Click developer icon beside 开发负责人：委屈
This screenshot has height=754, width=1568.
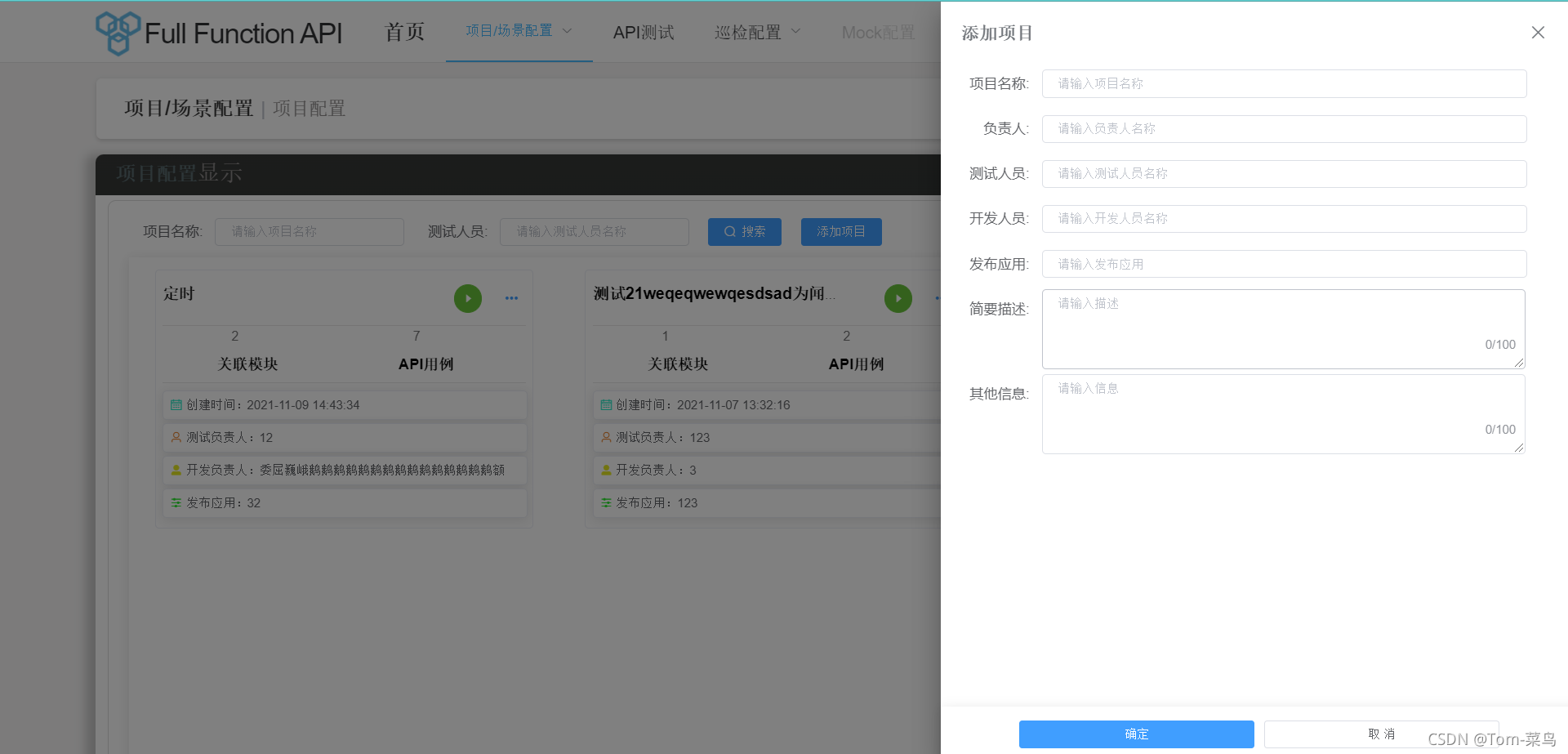coord(176,470)
